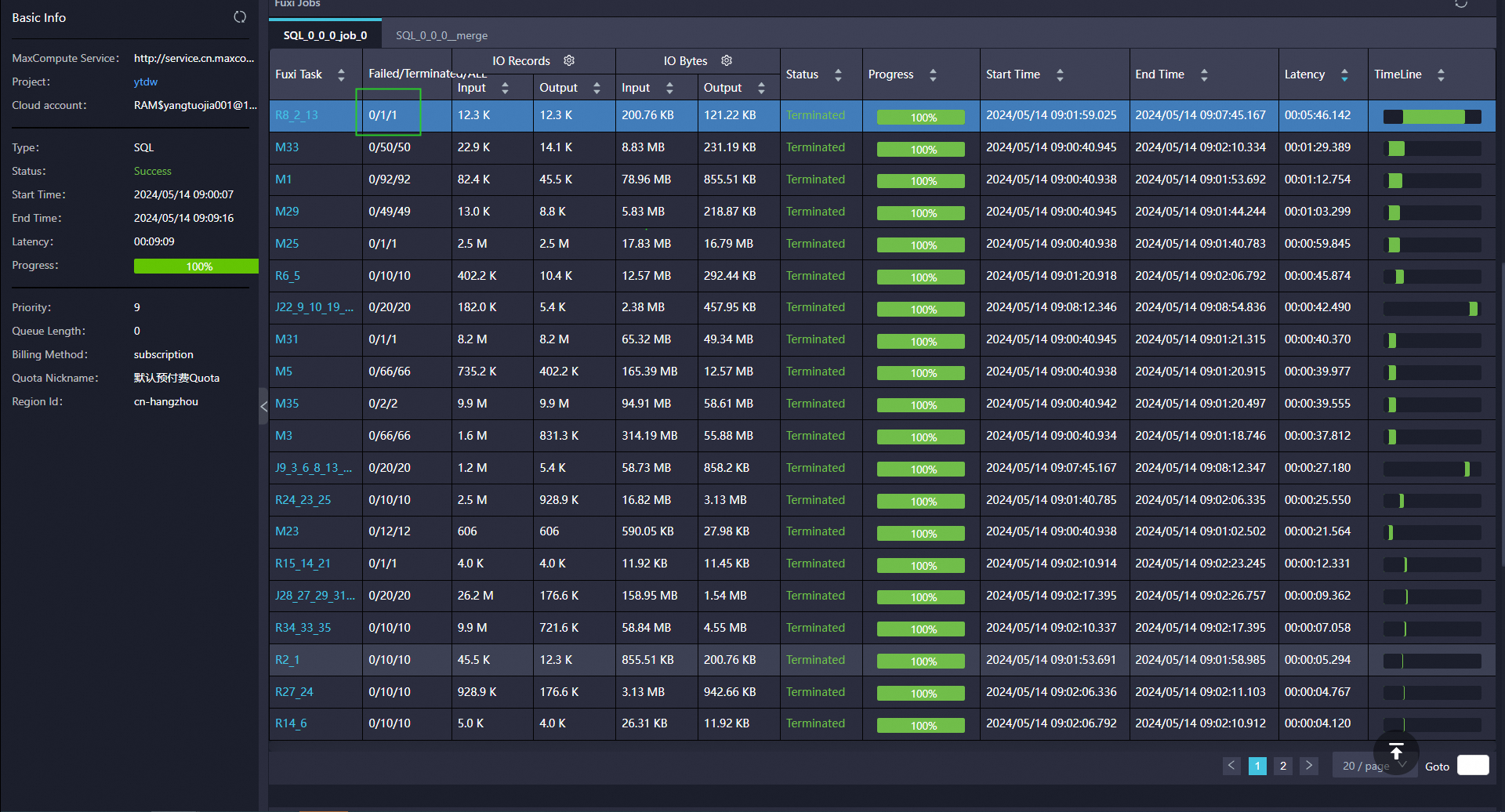
Task: Sort by Start Time column
Action: click(1060, 74)
